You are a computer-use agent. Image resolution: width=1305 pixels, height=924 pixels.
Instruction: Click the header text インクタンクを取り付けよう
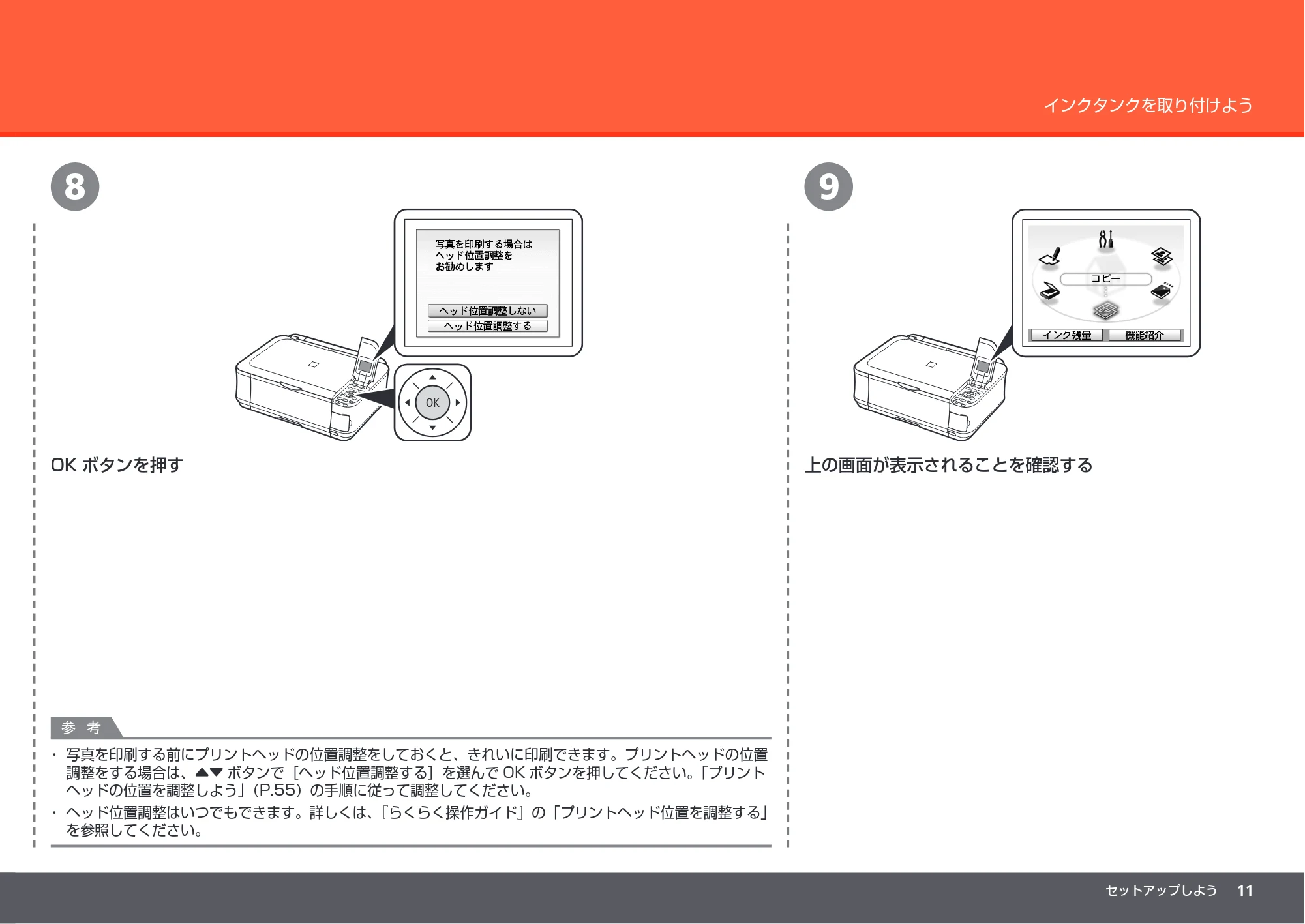(1148, 105)
